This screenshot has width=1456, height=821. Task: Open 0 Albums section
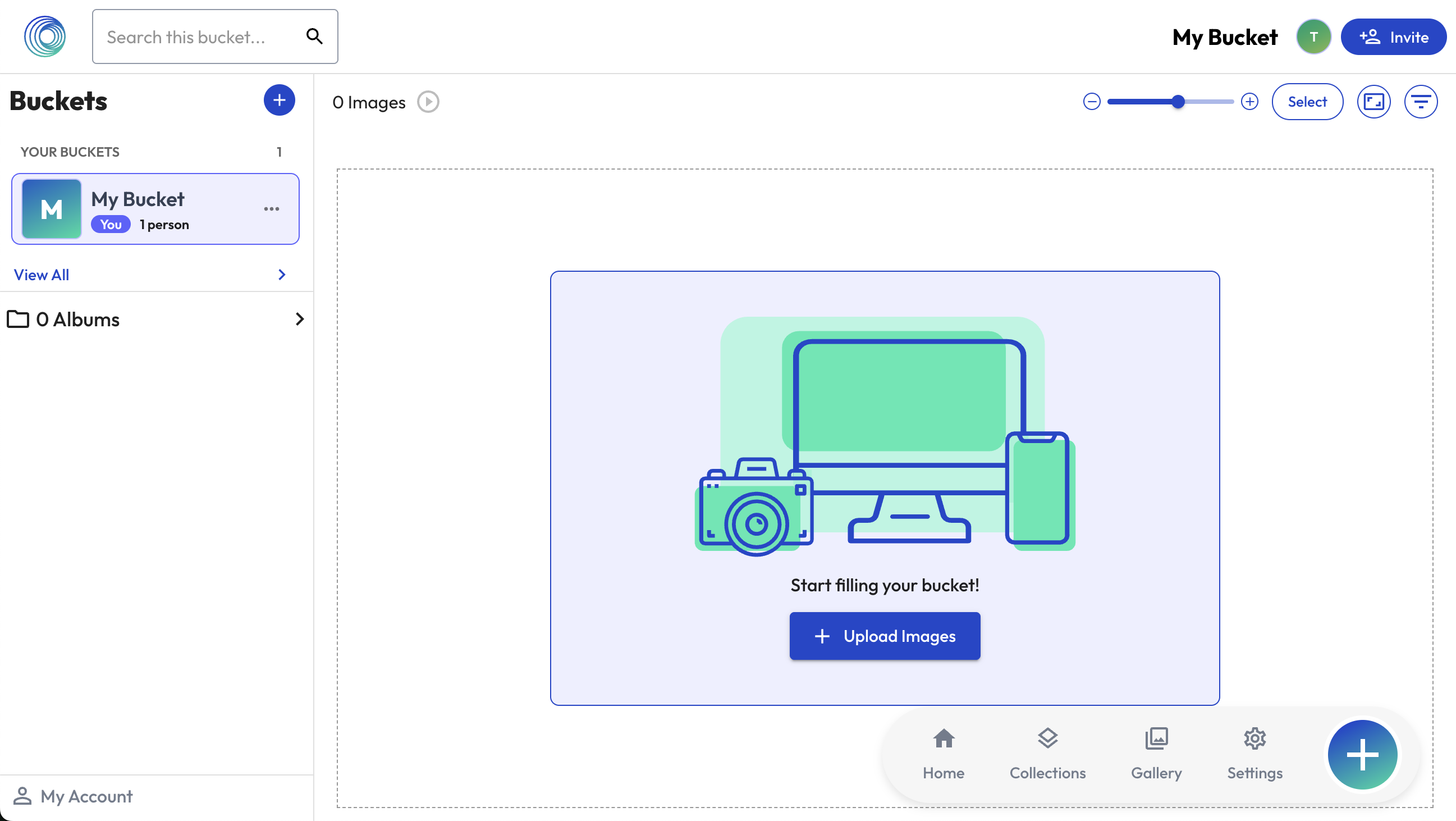click(155, 320)
